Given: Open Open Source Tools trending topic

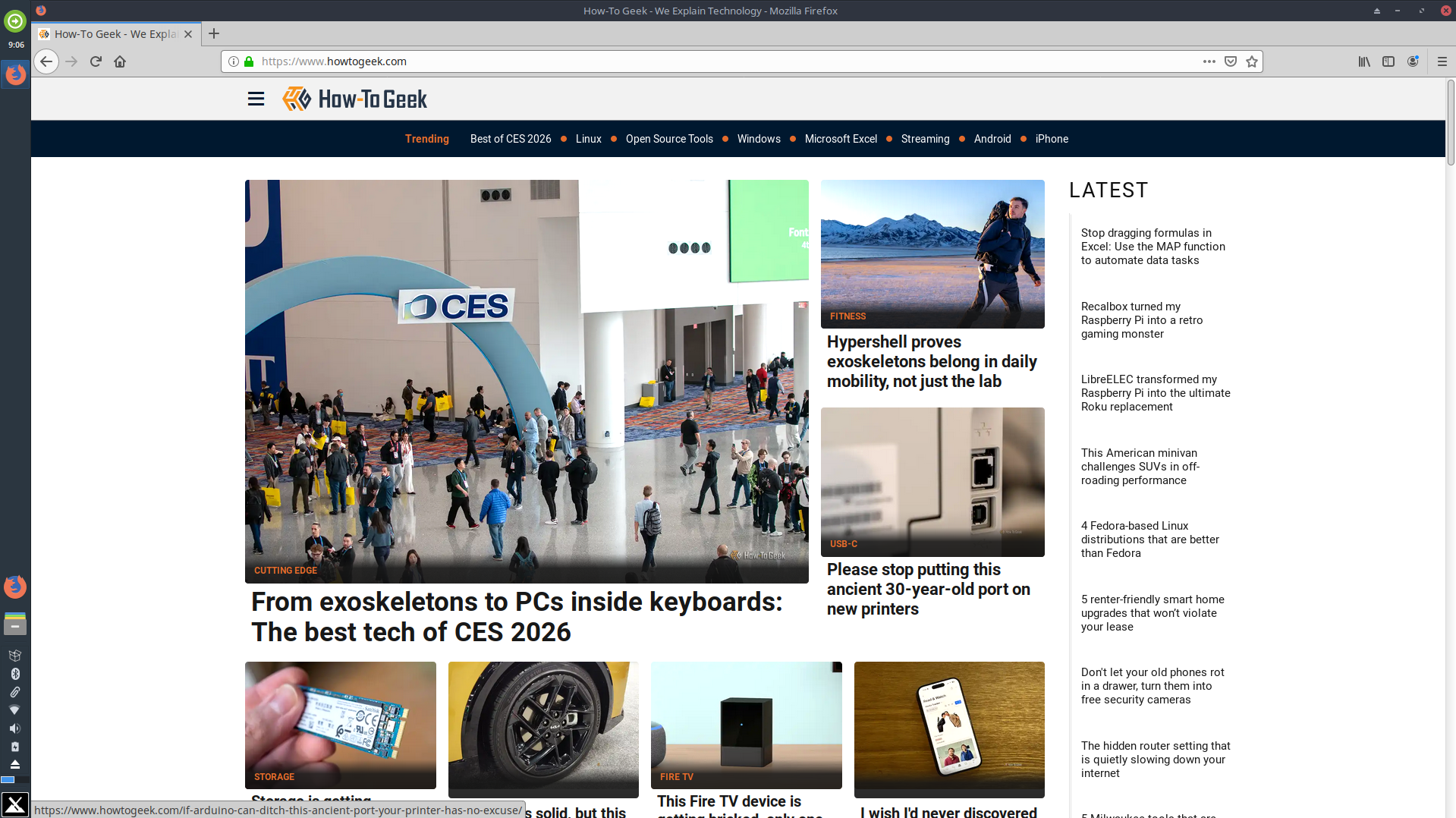Looking at the screenshot, I should 669,139.
